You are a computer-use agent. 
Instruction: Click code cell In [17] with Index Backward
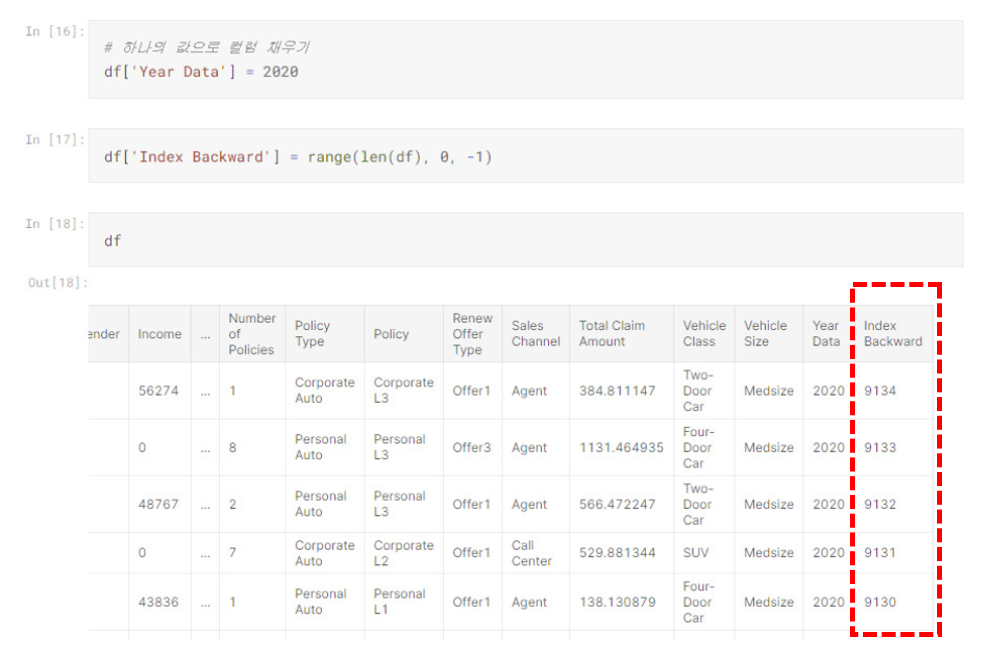tap(526, 156)
